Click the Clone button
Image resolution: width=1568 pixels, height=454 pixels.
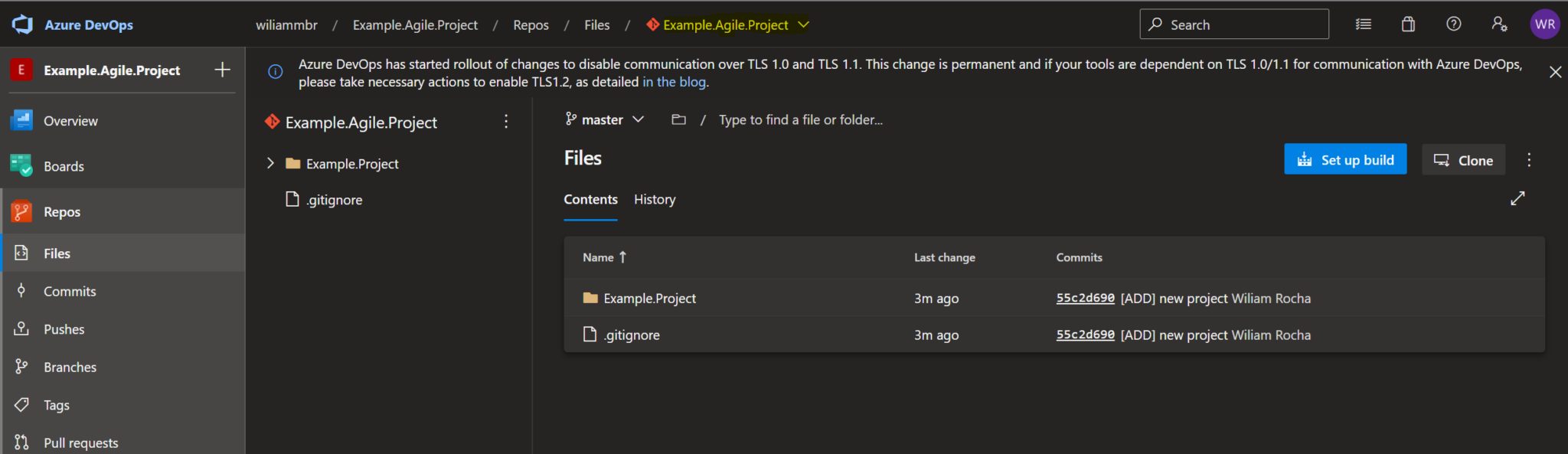click(1463, 159)
